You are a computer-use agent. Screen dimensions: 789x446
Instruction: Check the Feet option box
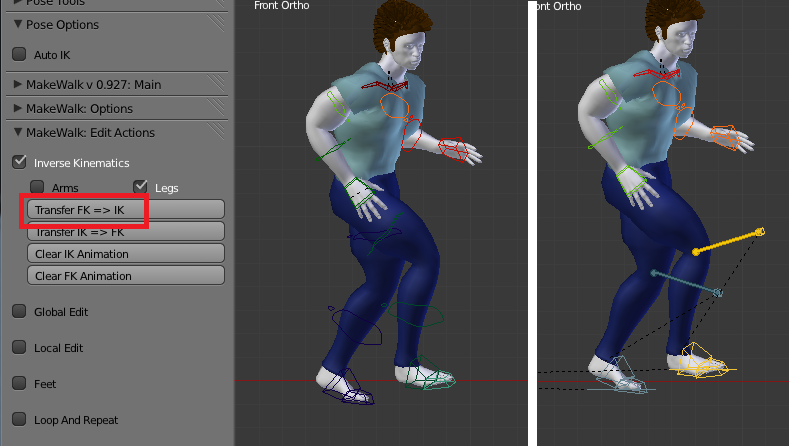pyautogui.click(x=19, y=384)
